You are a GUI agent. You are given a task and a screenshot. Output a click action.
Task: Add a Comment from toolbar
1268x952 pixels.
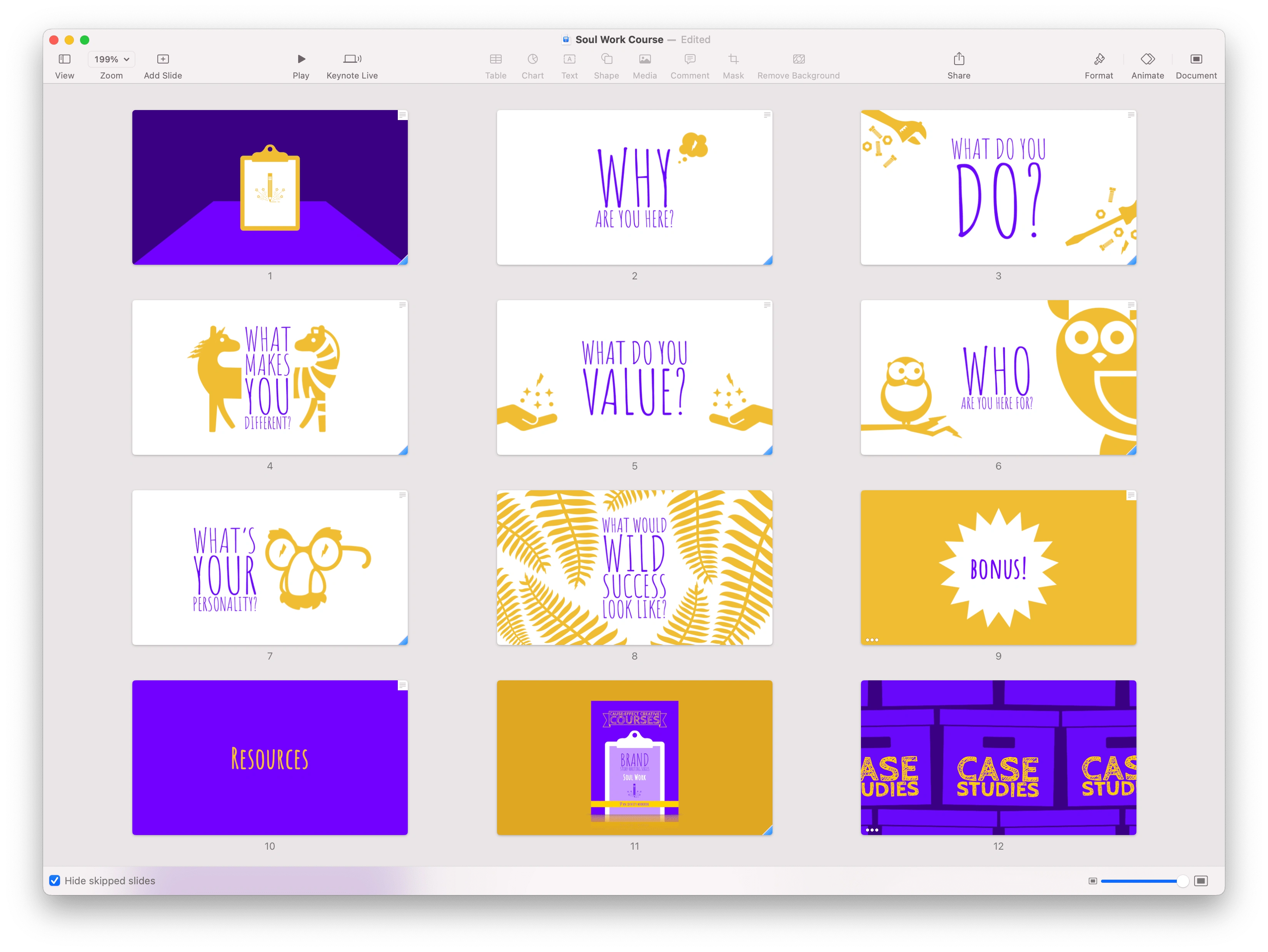point(690,59)
